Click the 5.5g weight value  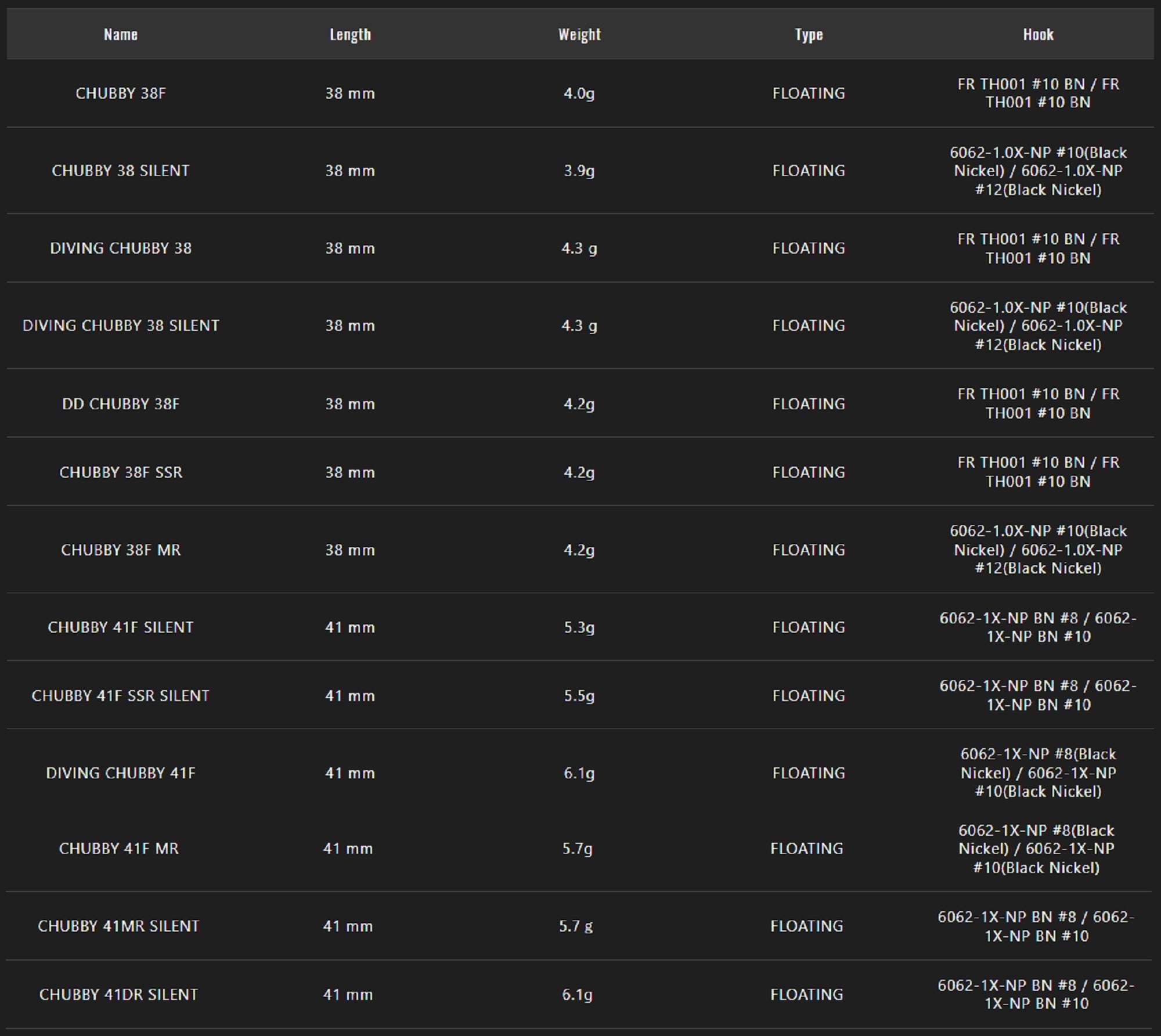[x=579, y=696]
